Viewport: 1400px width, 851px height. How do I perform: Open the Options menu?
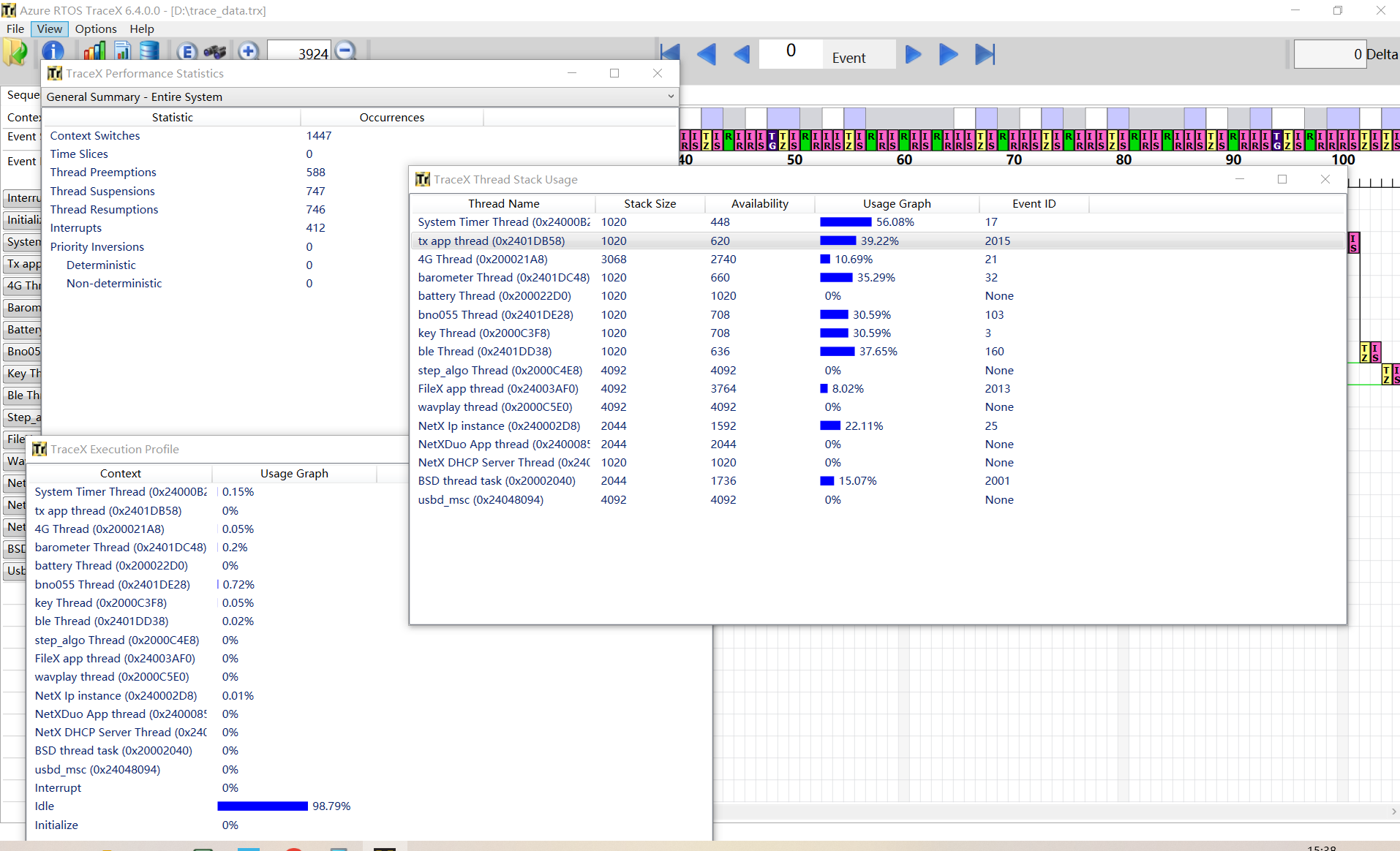pos(95,29)
